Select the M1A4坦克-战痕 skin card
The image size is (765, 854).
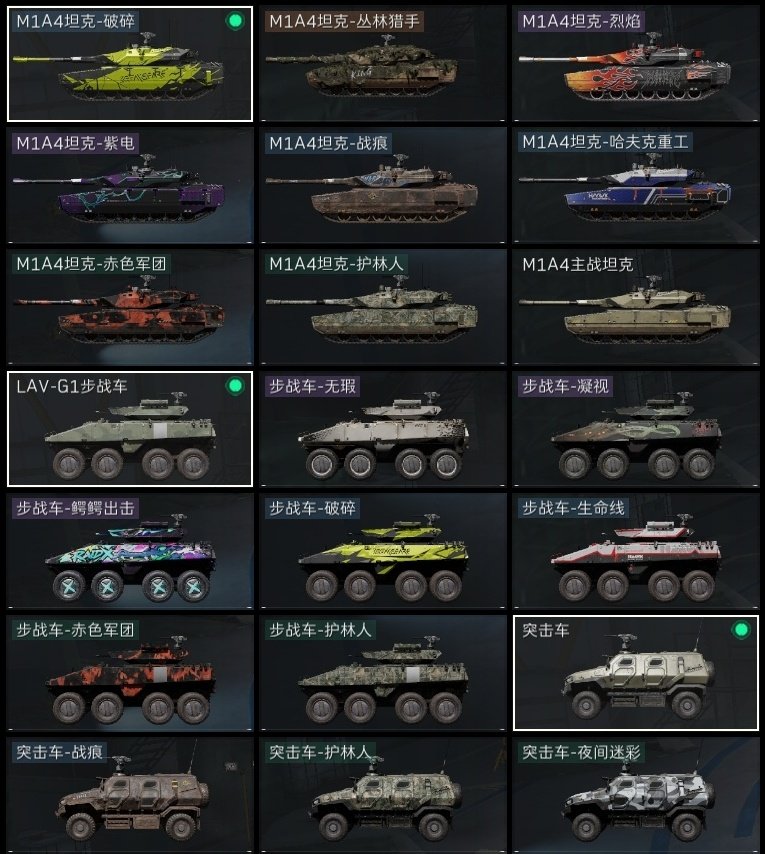(383, 185)
